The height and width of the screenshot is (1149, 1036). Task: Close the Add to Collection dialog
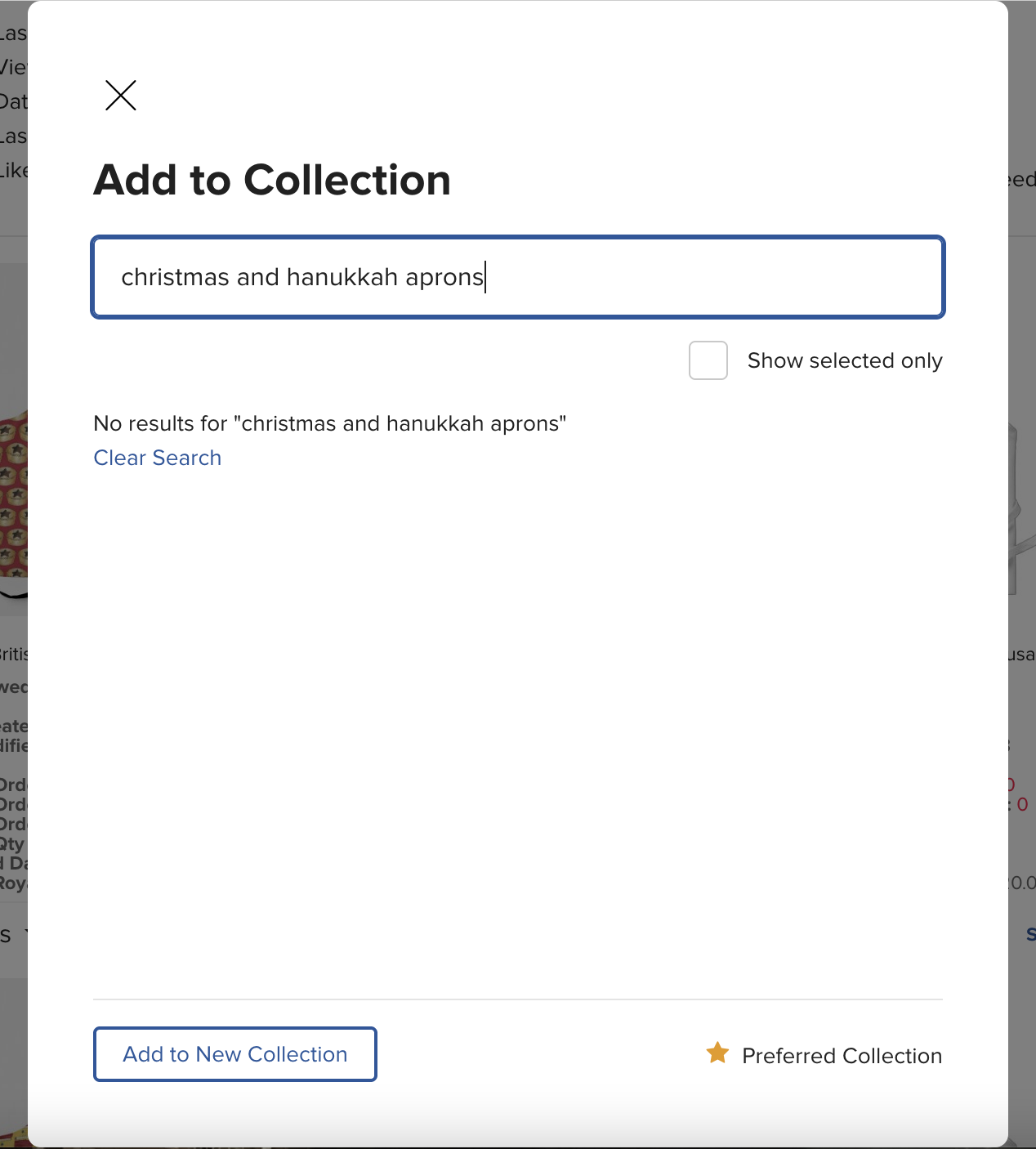[x=121, y=96]
